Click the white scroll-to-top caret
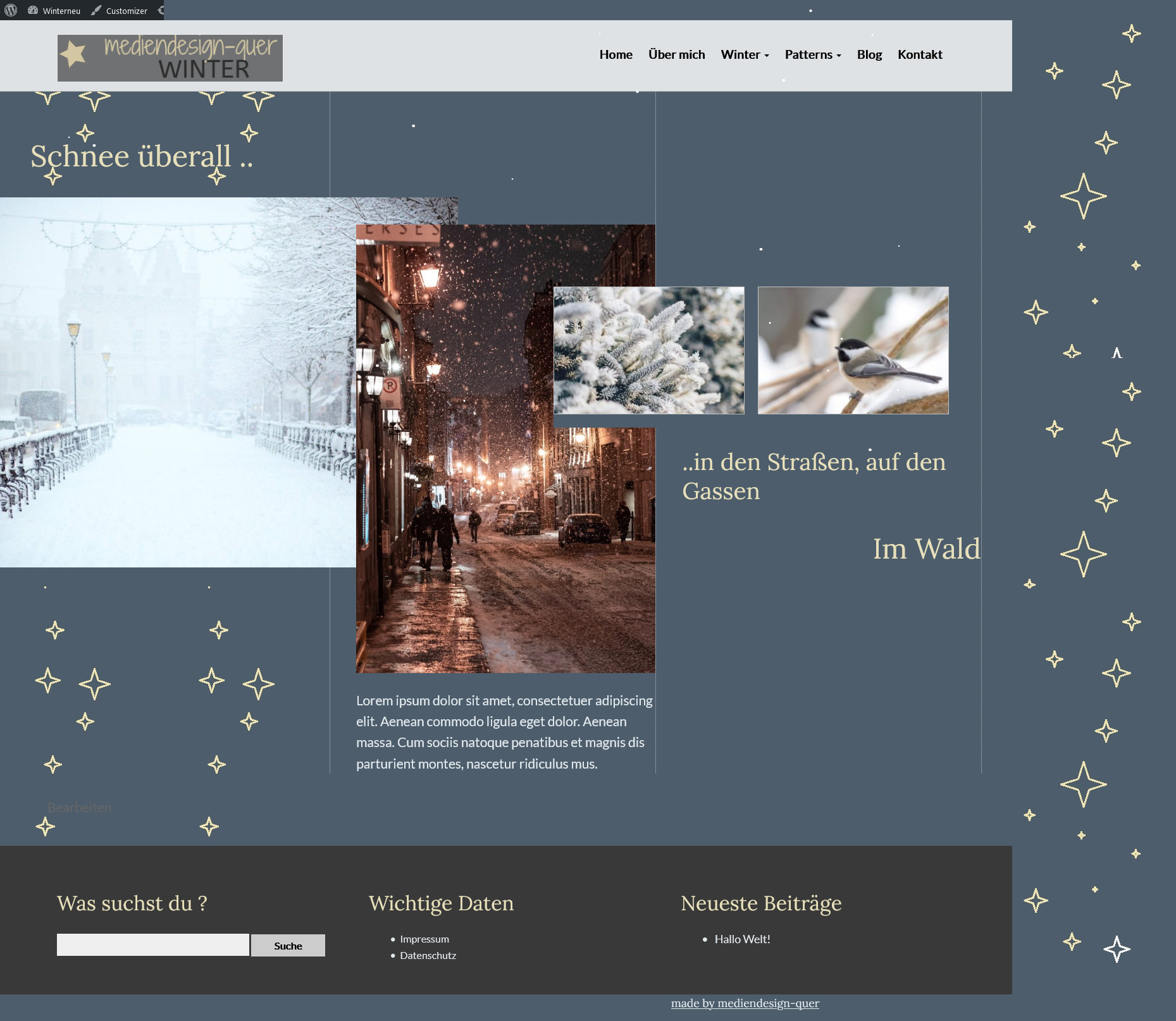This screenshot has width=1176, height=1021. click(x=1117, y=353)
